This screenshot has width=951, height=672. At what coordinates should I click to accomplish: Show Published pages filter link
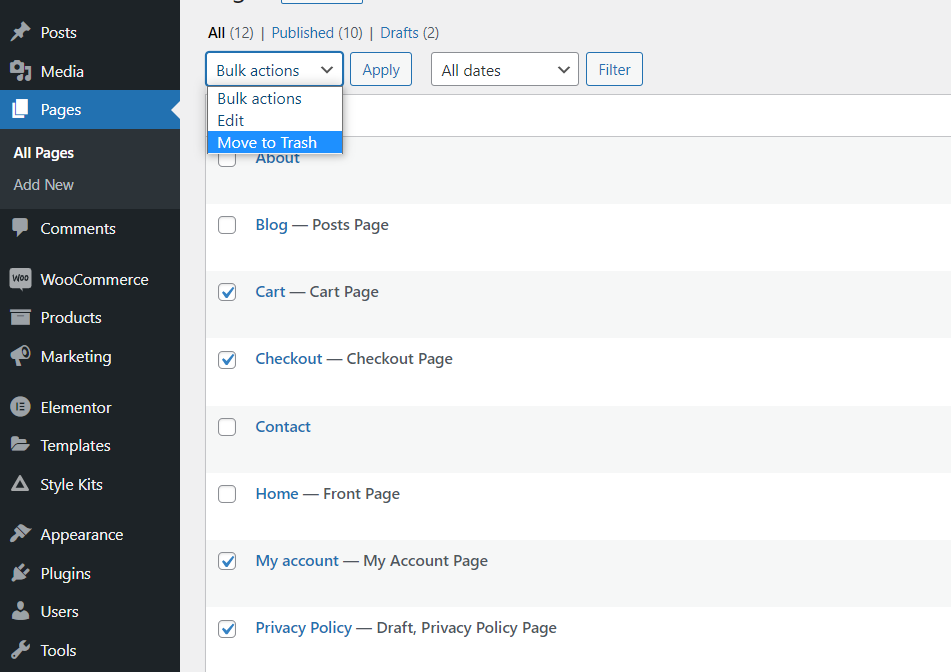(303, 33)
